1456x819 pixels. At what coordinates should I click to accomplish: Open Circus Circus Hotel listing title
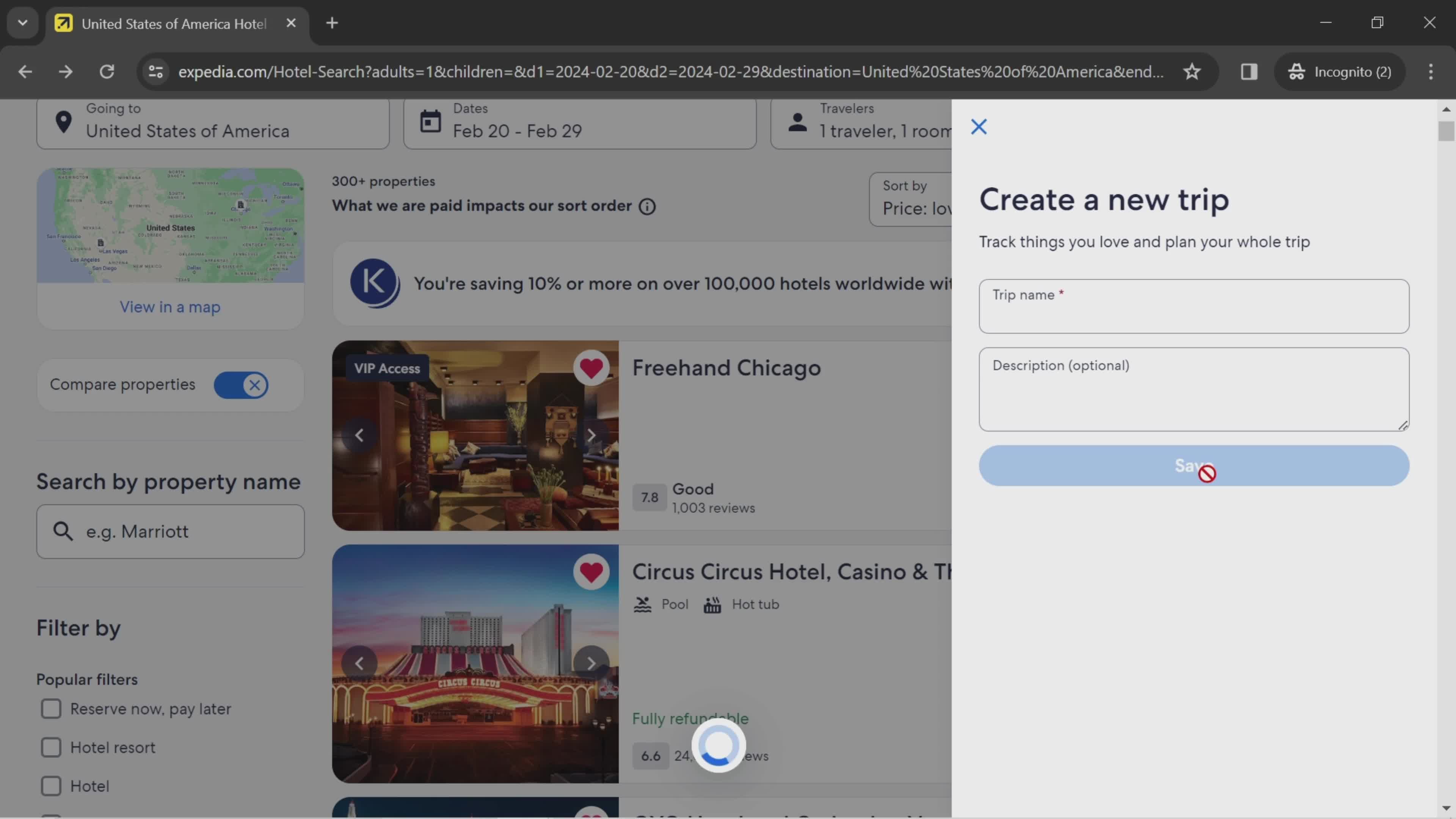[791, 572]
